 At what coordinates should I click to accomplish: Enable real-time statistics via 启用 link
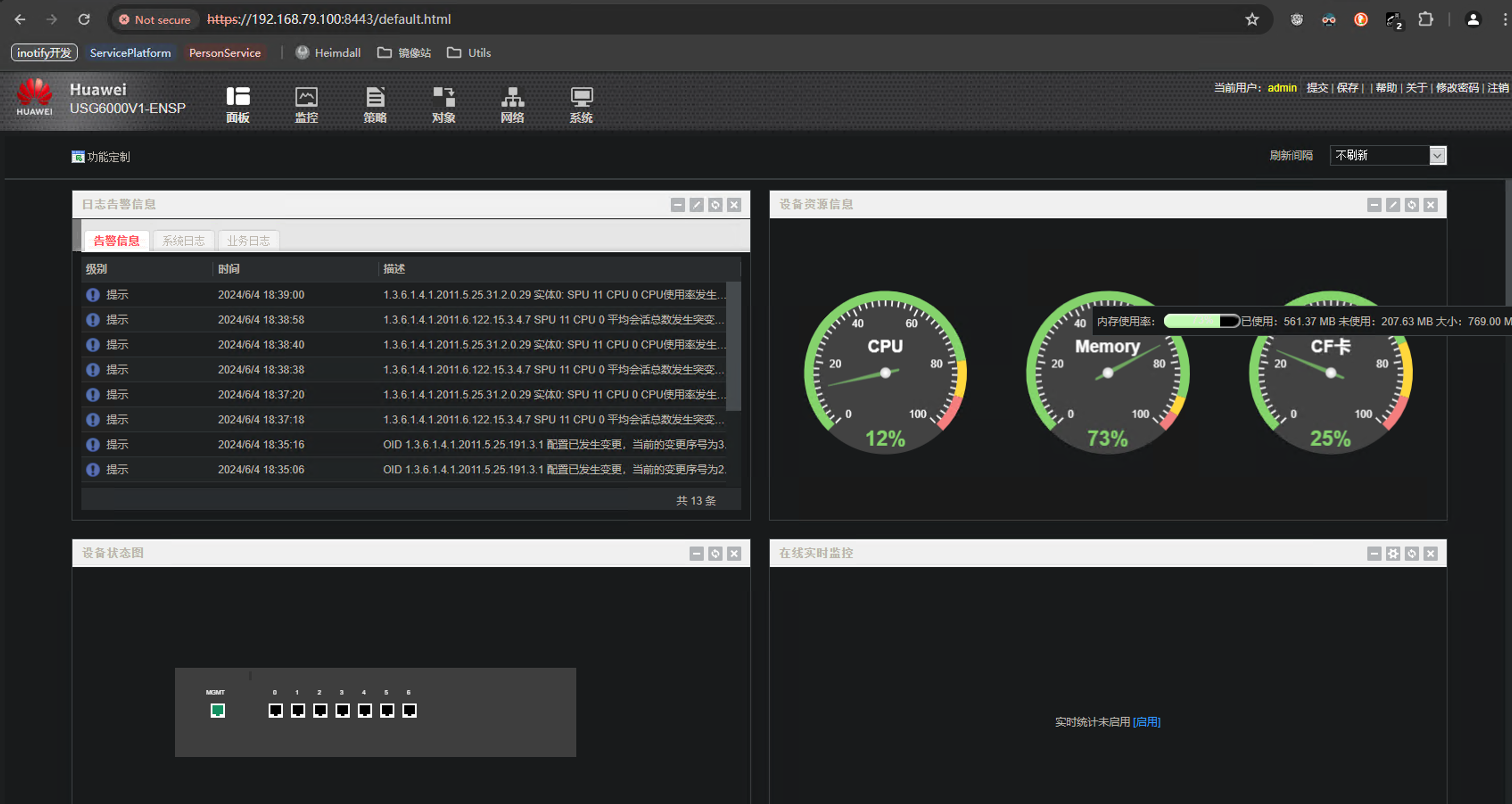(x=1146, y=722)
